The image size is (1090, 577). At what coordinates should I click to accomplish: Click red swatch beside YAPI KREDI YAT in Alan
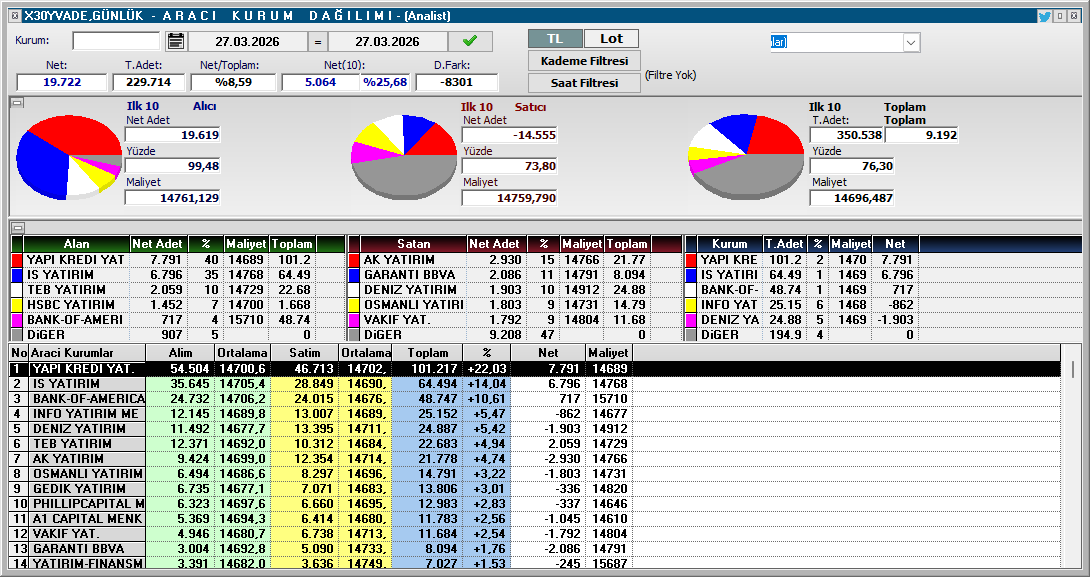17,260
